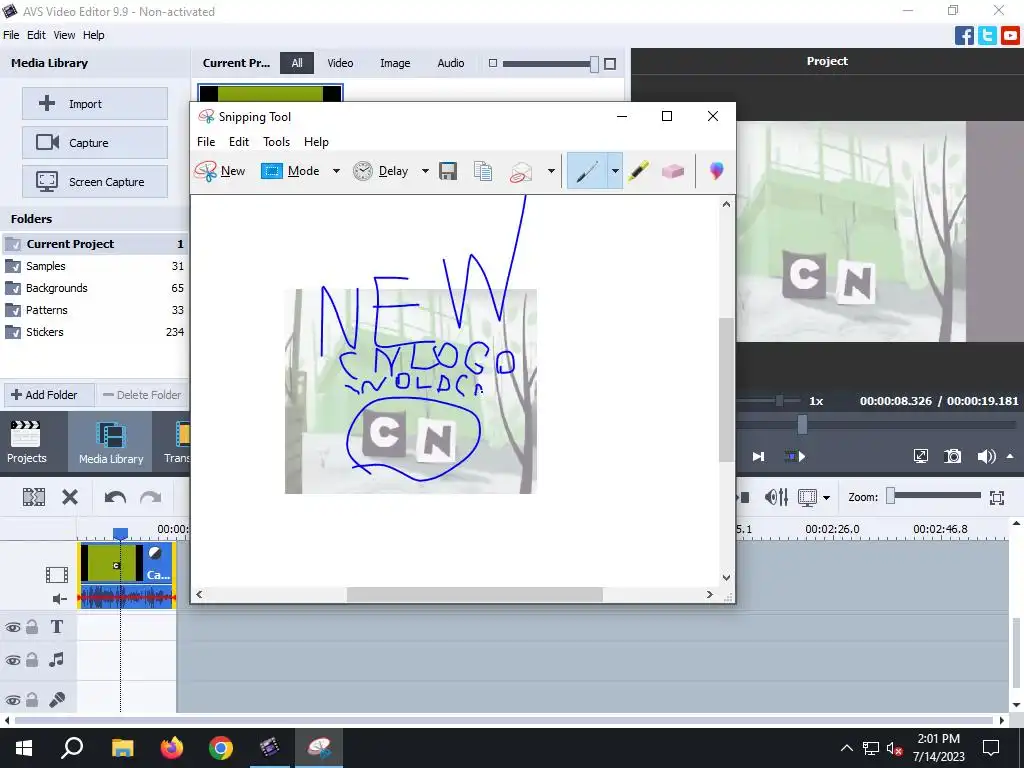The width and height of the screenshot is (1024, 768).
Task: Copy the snip using the copy icon
Action: point(483,171)
